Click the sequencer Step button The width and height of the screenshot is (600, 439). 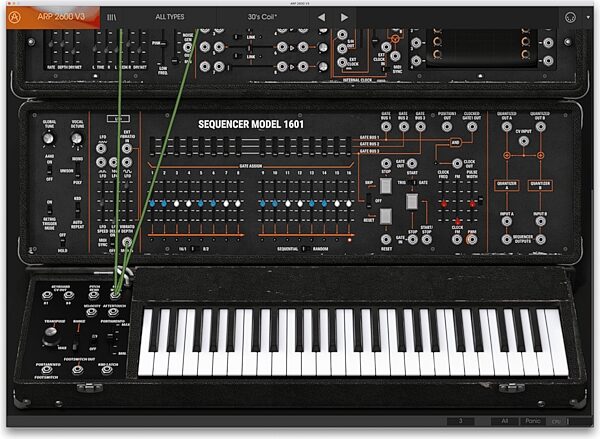(385, 186)
